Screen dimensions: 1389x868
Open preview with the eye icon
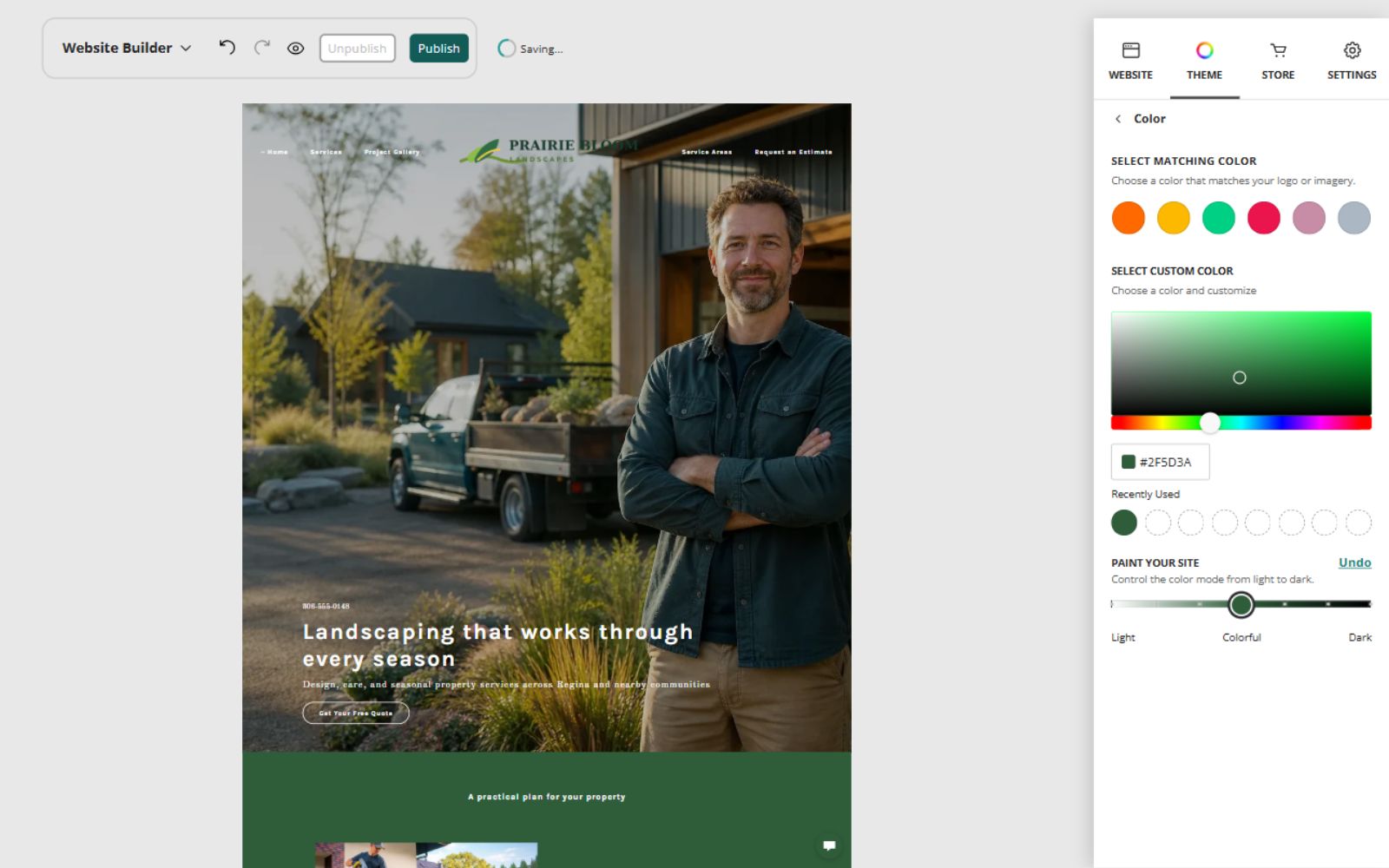click(x=295, y=49)
